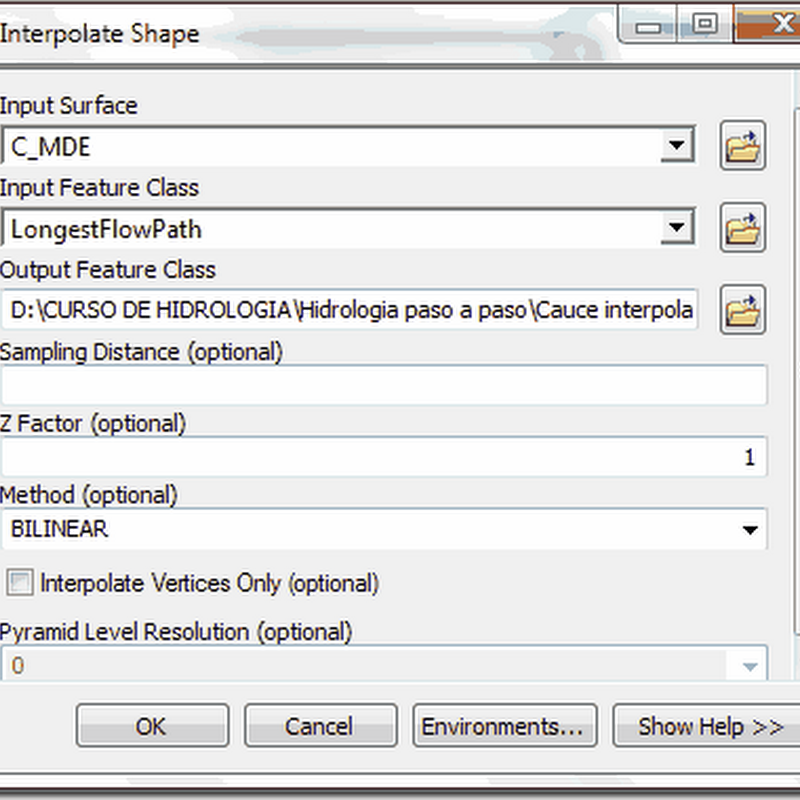Viewport: 800px width, 800px height.
Task: Open the Environments settings
Action: tap(505, 726)
